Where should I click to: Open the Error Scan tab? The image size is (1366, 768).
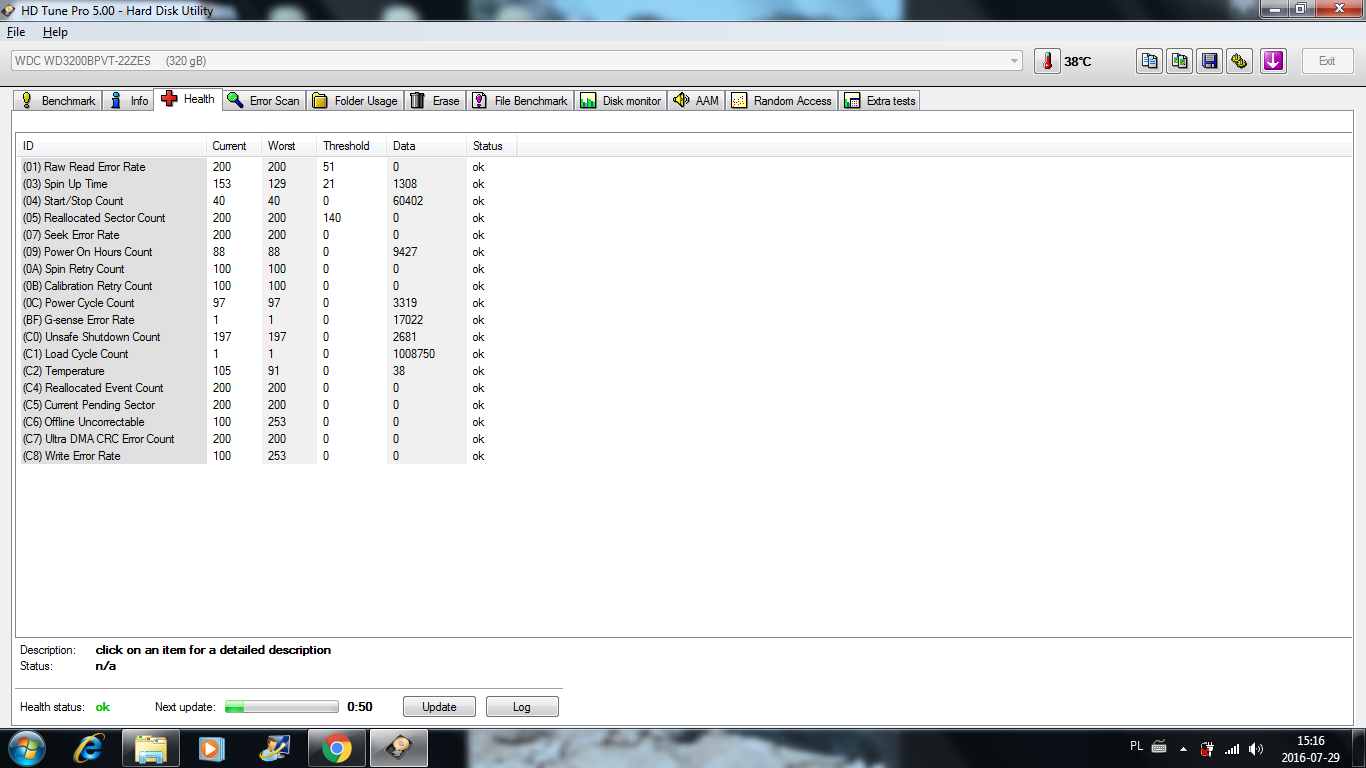click(264, 101)
